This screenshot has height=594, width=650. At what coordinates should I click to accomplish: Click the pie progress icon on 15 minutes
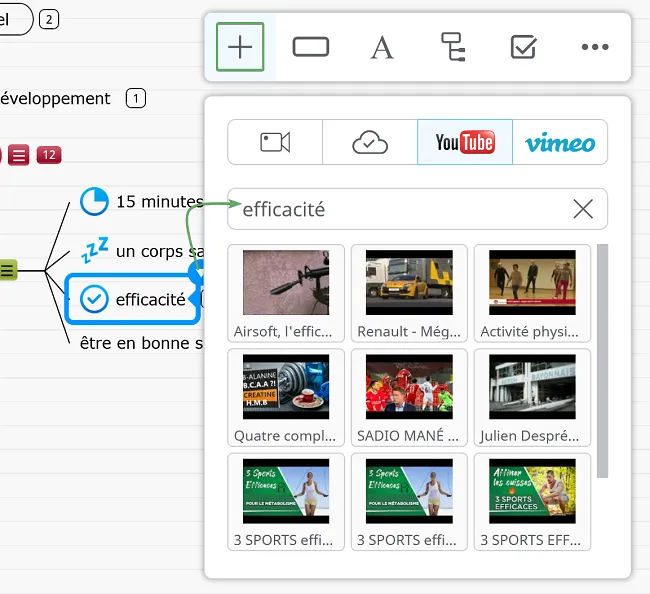pyautogui.click(x=94, y=201)
